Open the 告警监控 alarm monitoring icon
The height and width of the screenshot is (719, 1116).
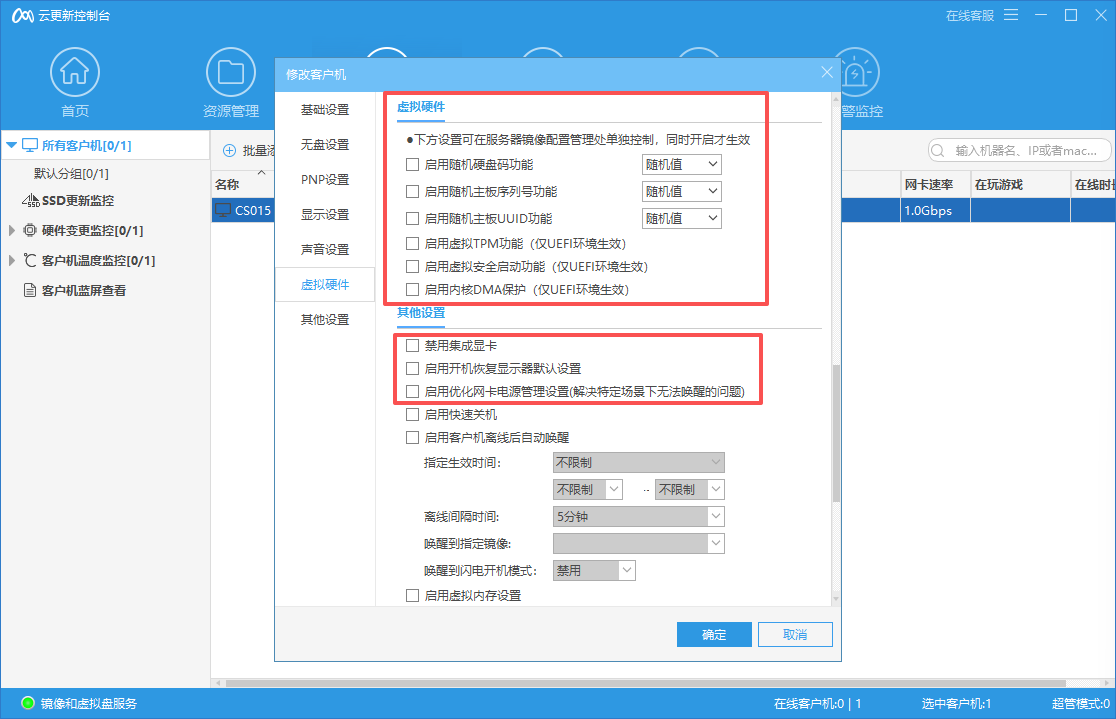(855, 71)
